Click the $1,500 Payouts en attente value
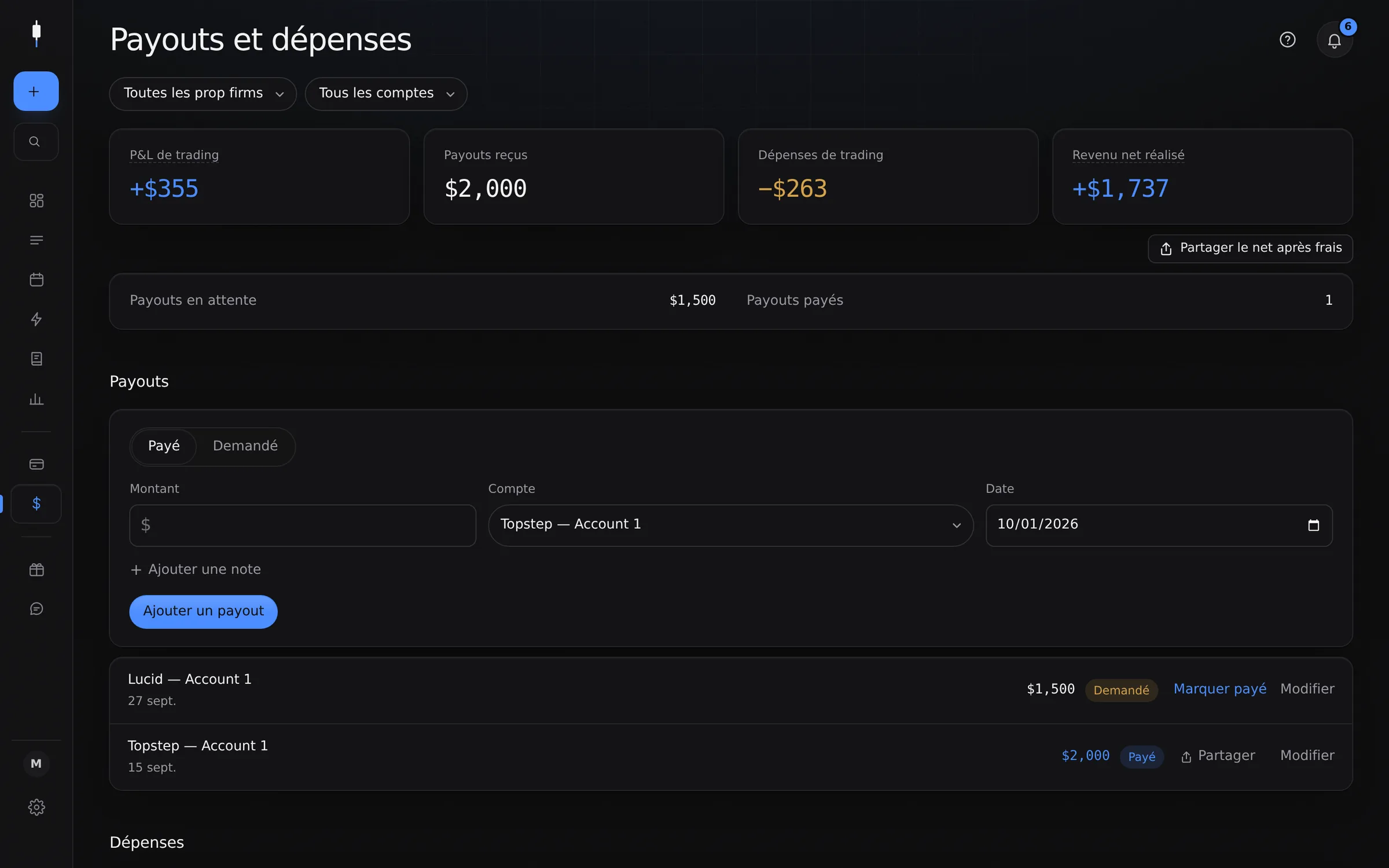Viewport: 1389px width, 868px height. [692, 300]
